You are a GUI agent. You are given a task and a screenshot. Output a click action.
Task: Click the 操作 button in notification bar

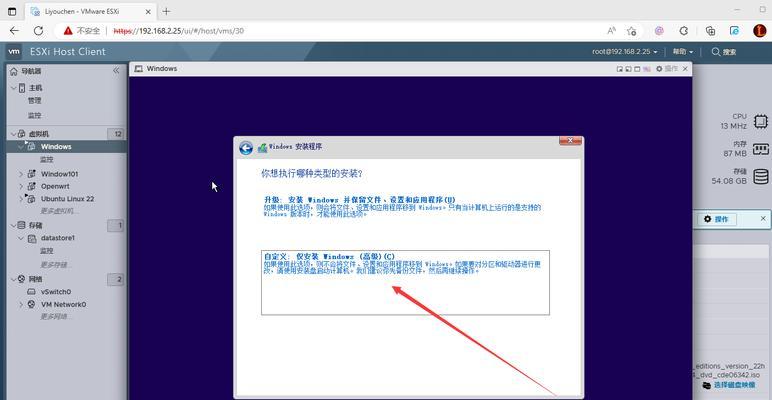pos(717,219)
